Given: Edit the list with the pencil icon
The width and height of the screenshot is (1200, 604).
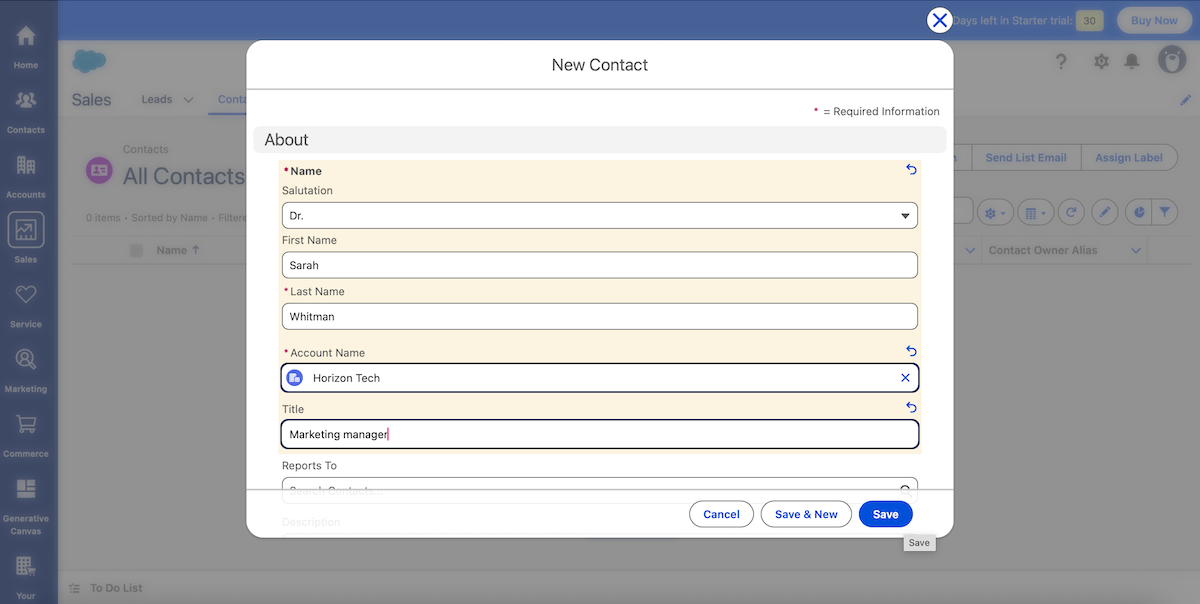Looking at the screenshot, I should 1104,212.
